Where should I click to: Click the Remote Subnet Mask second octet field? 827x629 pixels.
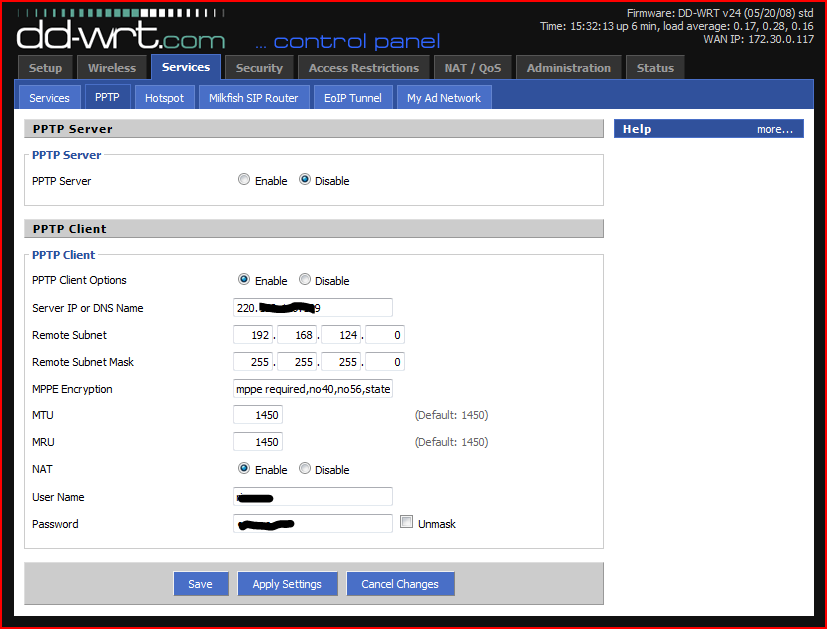297,362
